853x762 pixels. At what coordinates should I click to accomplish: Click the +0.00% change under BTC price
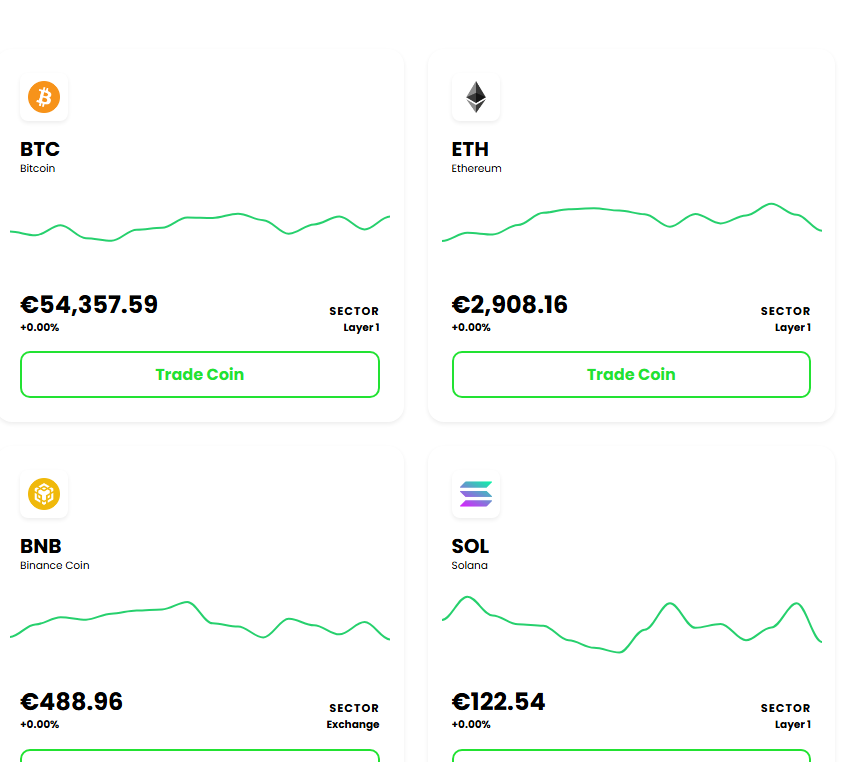(40, 327)
